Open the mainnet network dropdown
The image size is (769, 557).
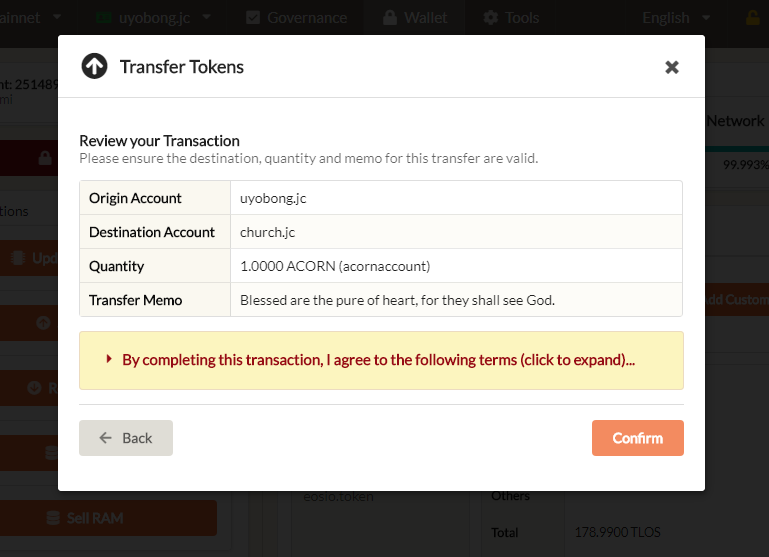[35, 17]
